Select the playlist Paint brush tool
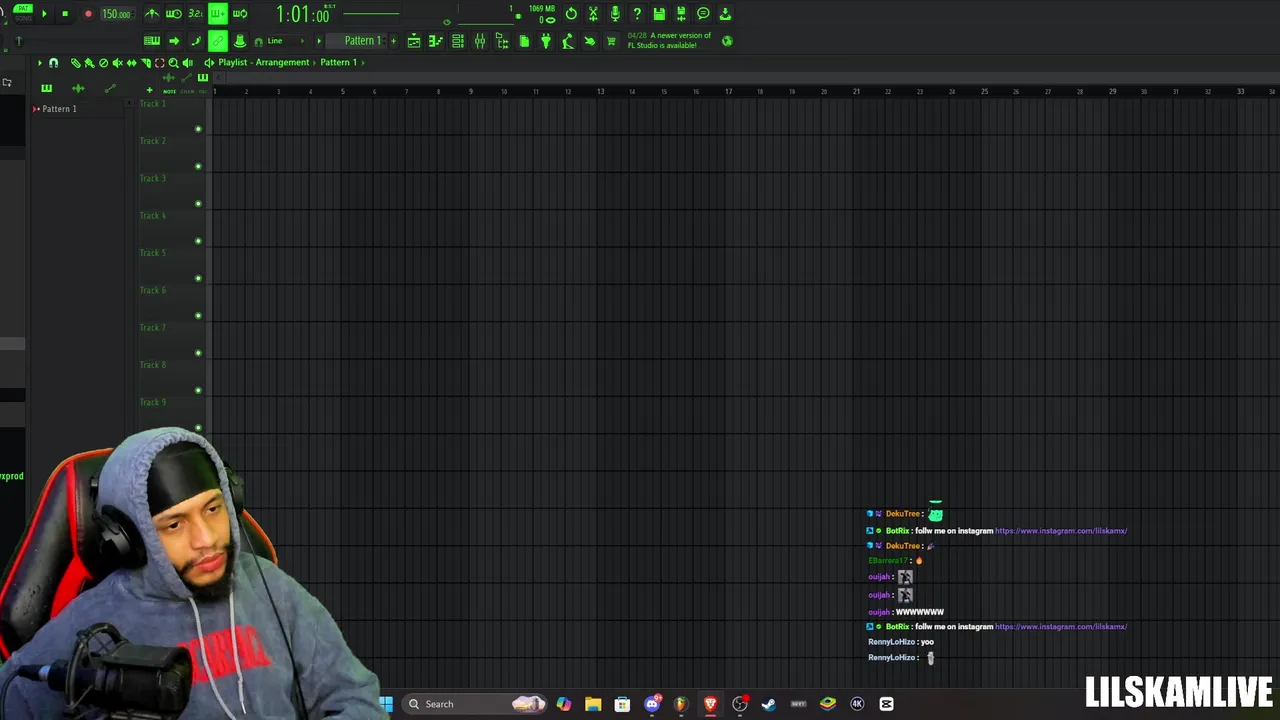The width and height of the screenshot is (1280, 720). [x=89, y=63]
